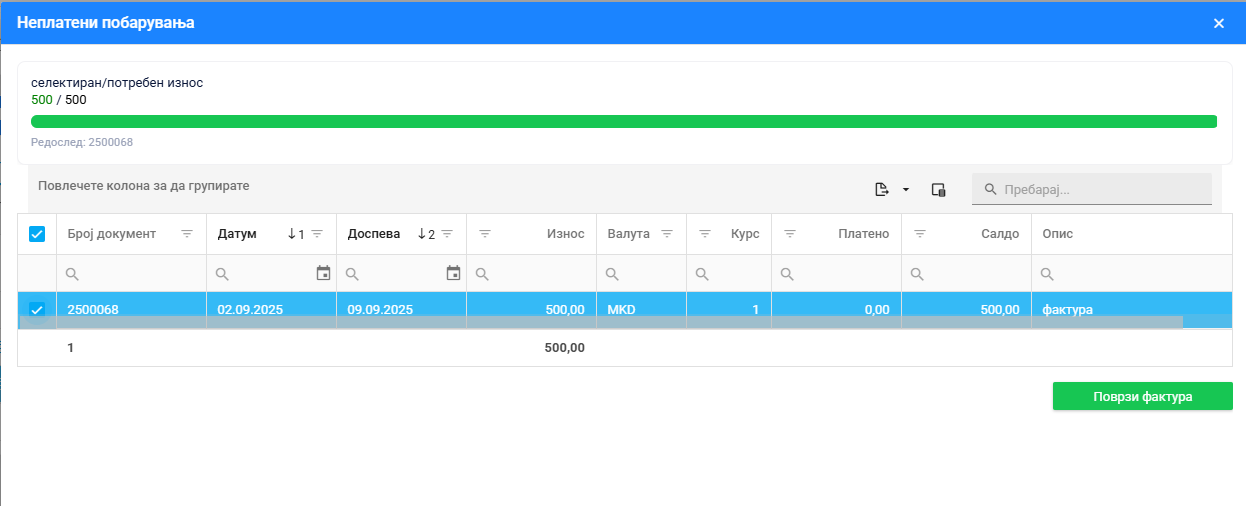Open the column chooser icon
Screen dimensions: 1246x506
tap(938, 189)
